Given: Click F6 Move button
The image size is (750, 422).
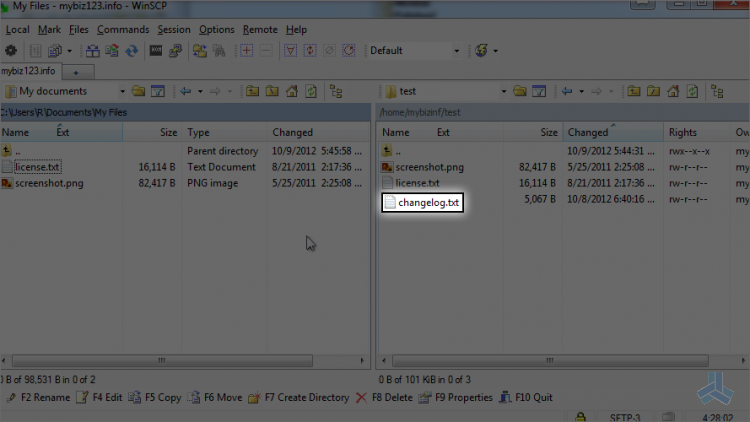Looking at the screenshot, I should (215, 398).
